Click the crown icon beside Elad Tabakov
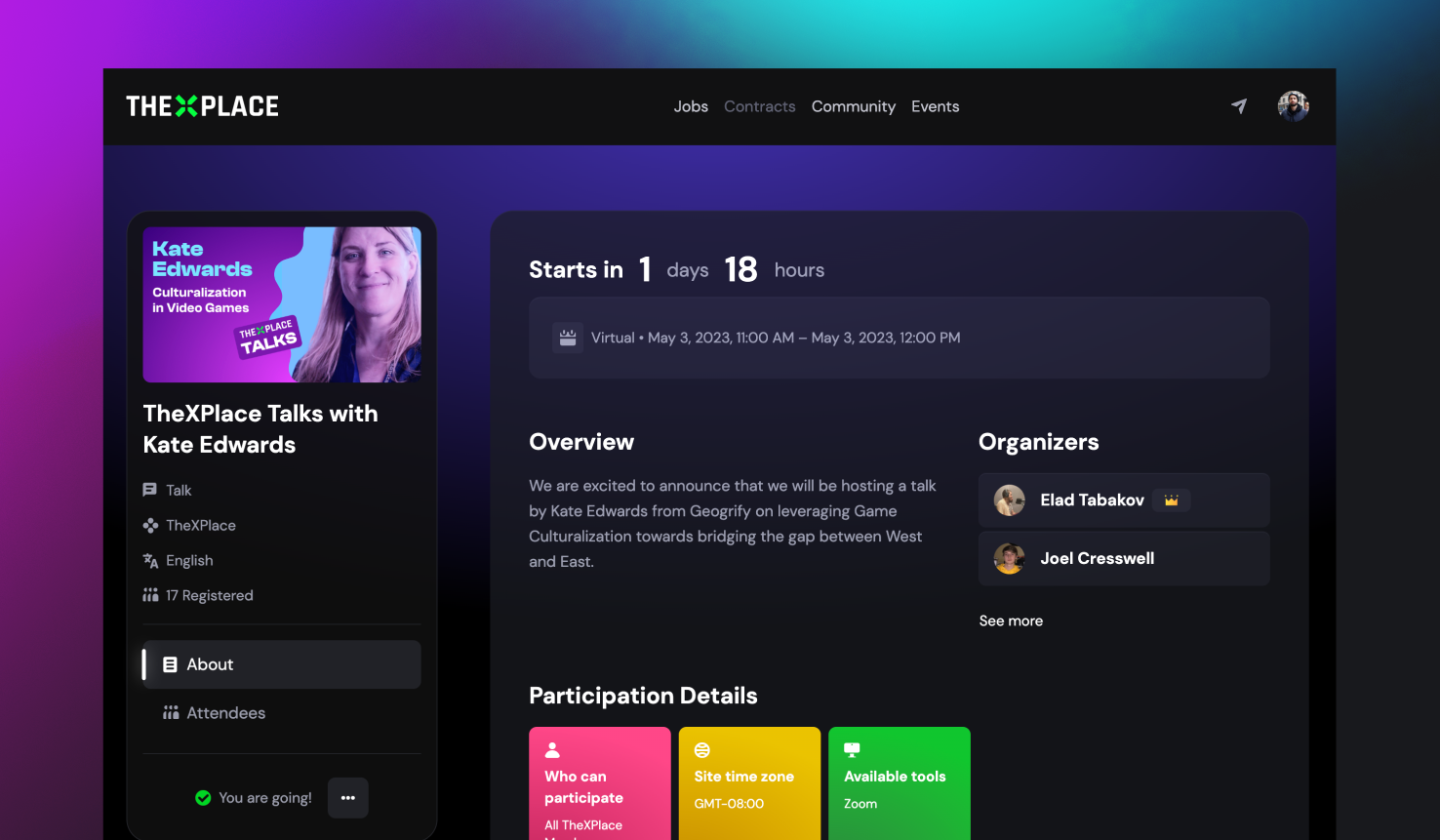The width and height of the screenshot is (1440, 840). click(x=1171, y=500)
